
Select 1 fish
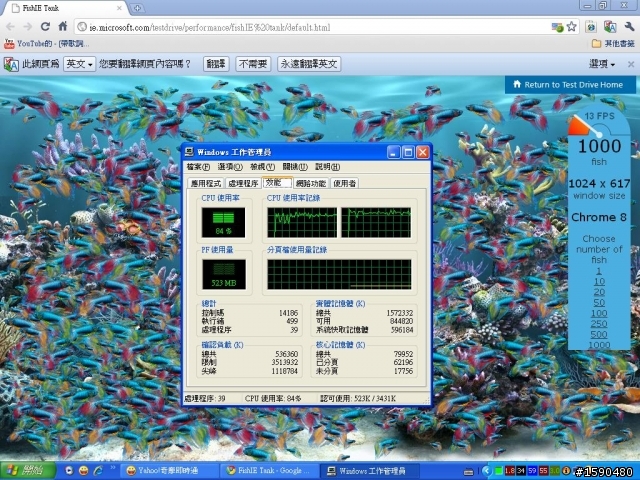(599, 271)
